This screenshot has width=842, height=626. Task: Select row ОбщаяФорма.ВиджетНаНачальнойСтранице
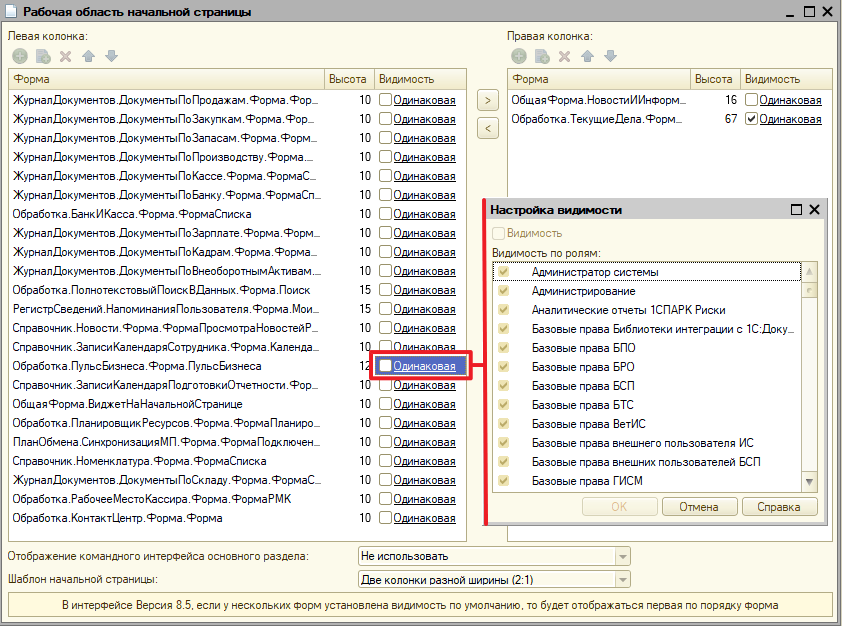point(127,404)
